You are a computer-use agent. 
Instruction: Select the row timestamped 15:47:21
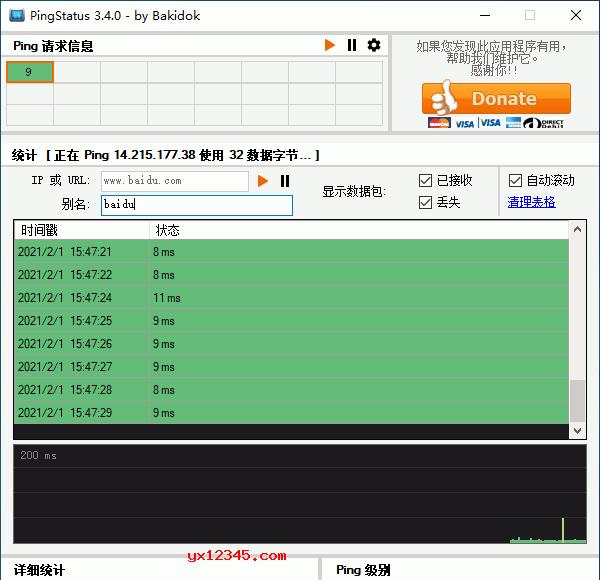pos(291,251)
